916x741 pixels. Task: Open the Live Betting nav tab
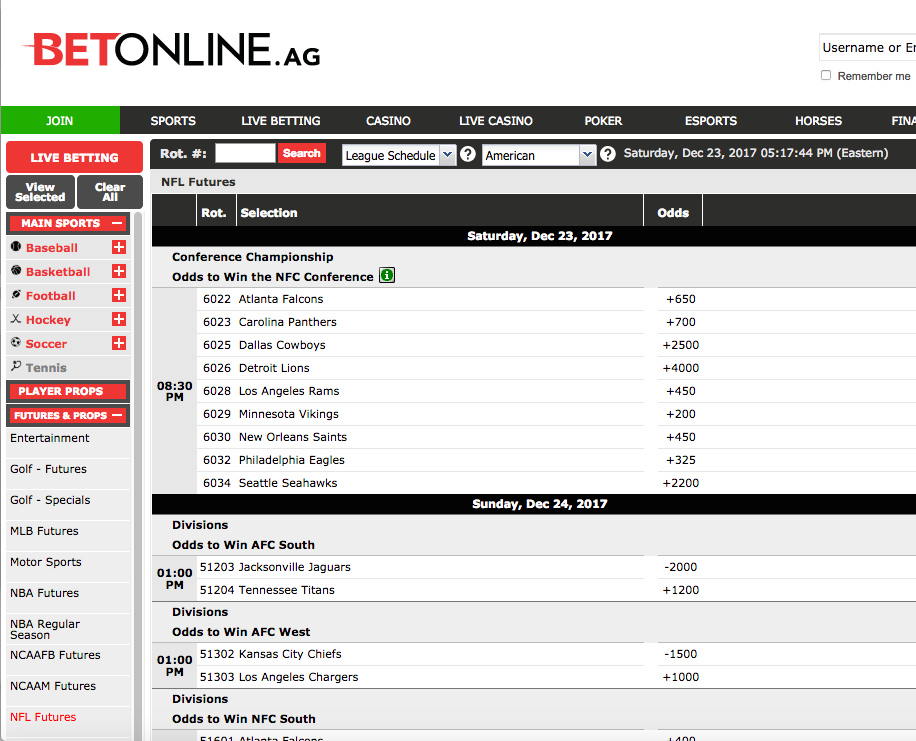click(281, 121)
